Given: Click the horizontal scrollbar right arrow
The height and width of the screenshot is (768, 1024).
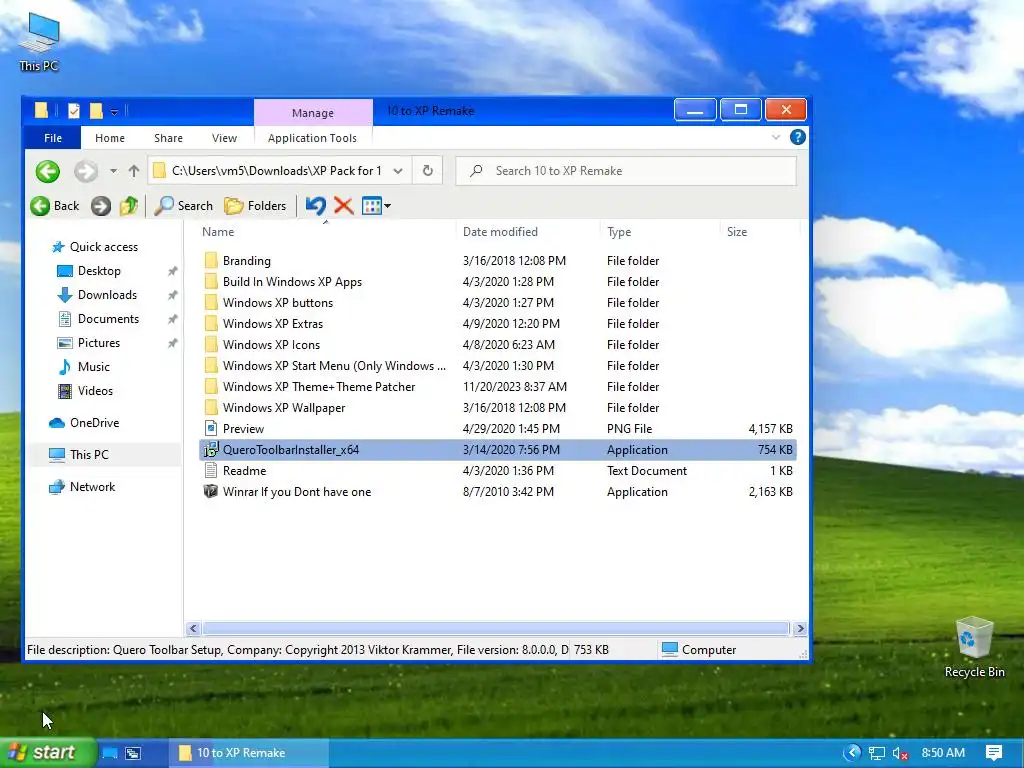Looking at the screenshot, I should coord(800,628).
